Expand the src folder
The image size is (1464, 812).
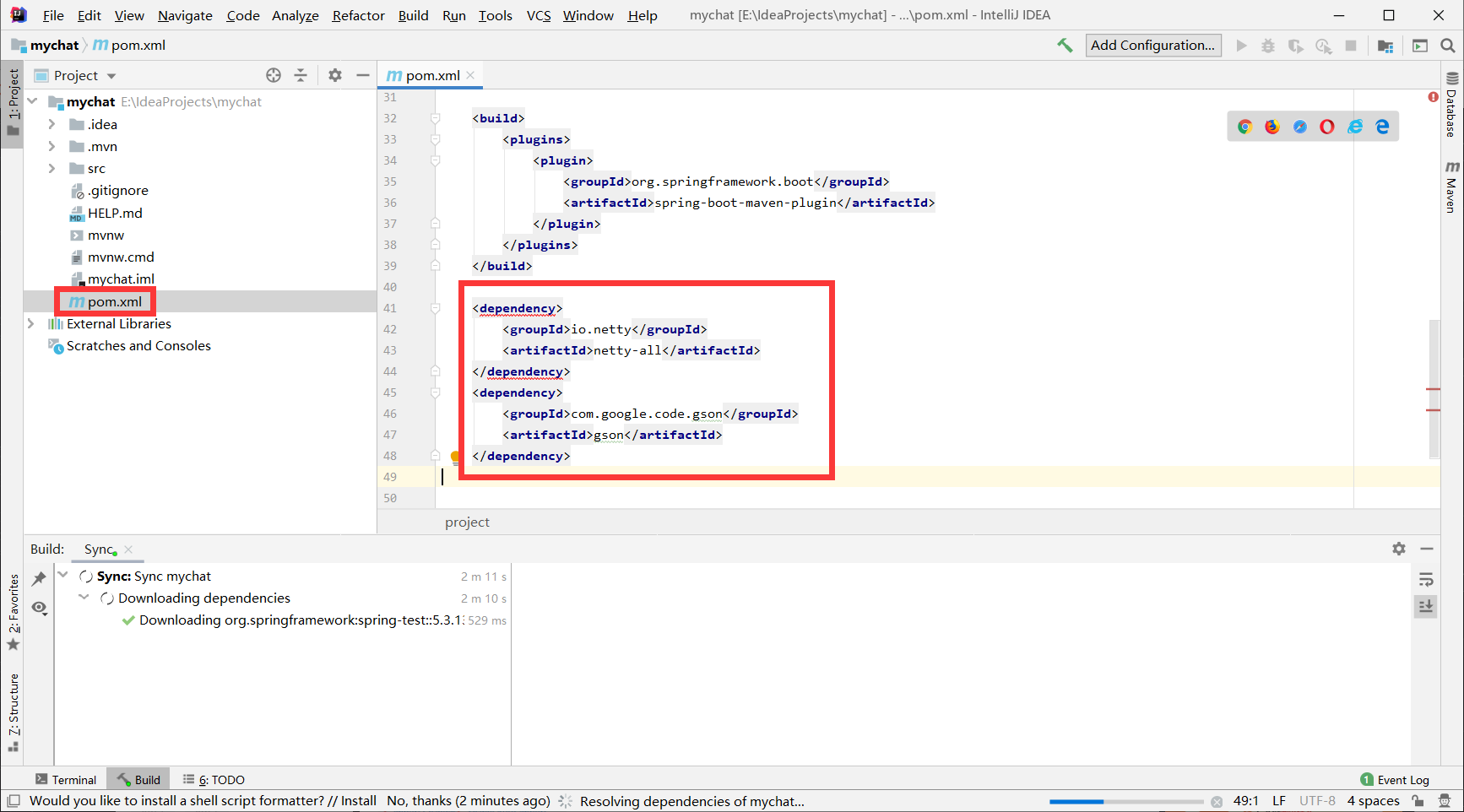pyautogui.click(x=52, y=168)
